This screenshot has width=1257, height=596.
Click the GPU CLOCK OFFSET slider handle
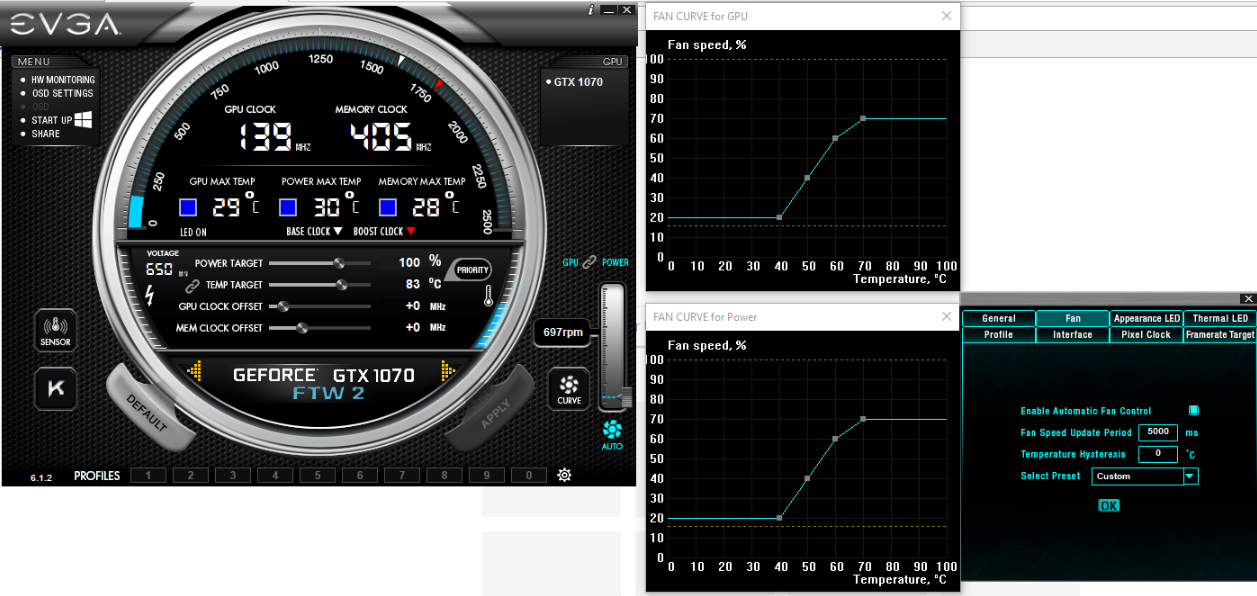point(283,307)
